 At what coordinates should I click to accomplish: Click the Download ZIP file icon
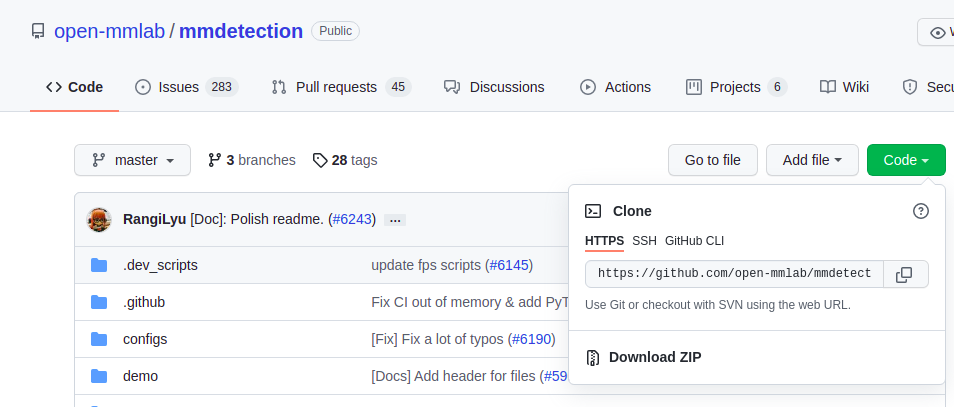(593, 357)
